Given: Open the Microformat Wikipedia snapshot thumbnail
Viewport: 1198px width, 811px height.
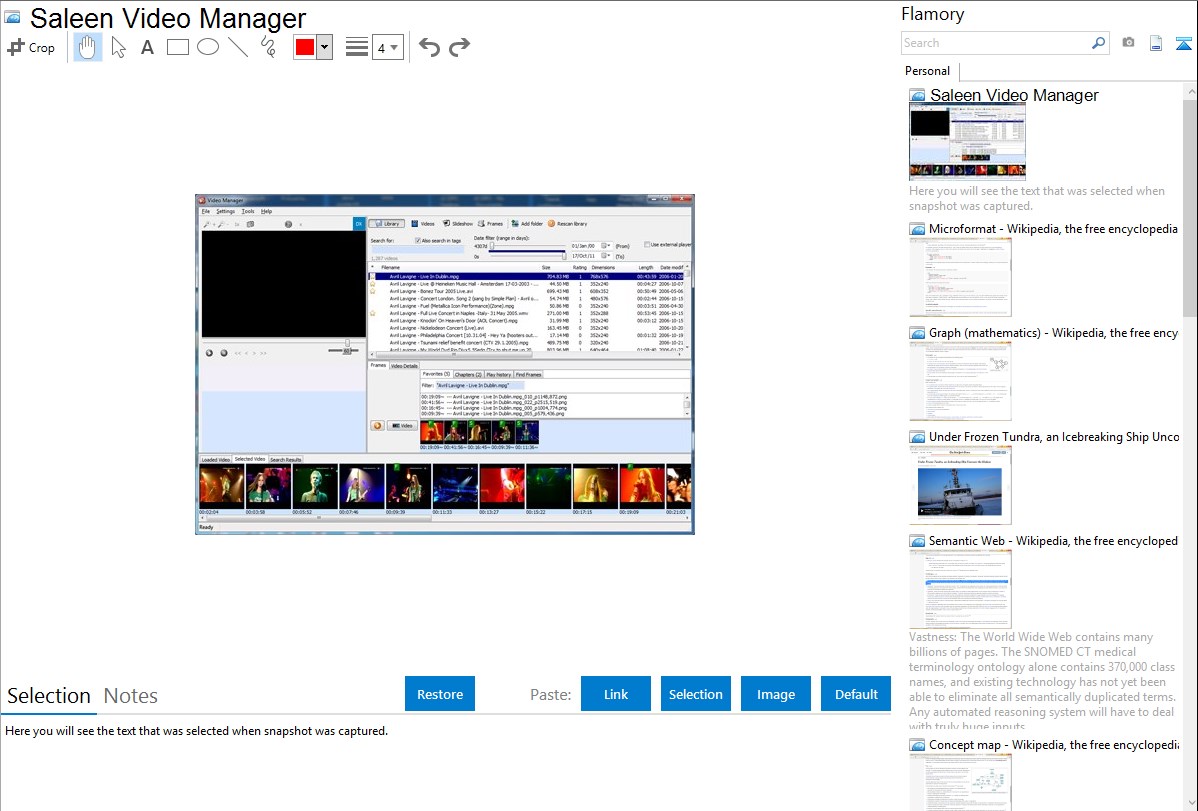Looking at the screenshot, I should point(960,277).
